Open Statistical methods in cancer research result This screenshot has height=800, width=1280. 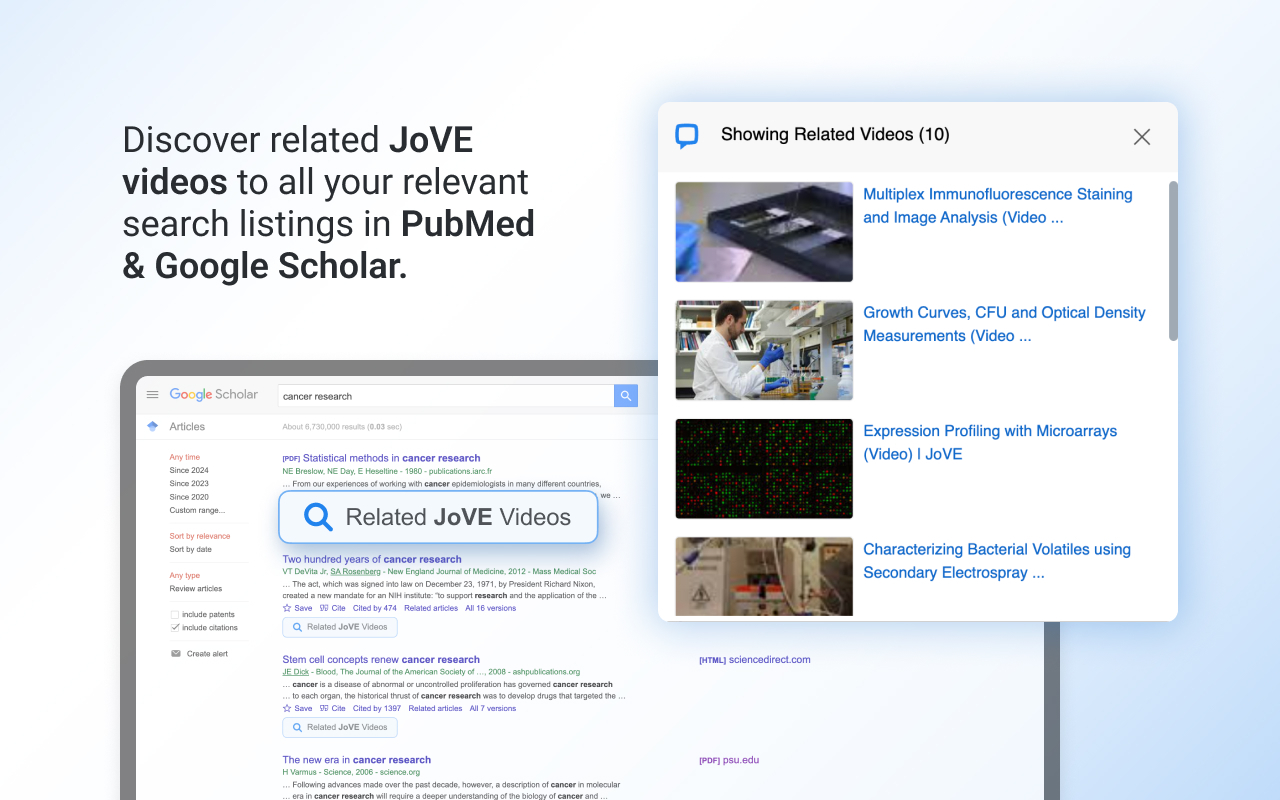391,458
